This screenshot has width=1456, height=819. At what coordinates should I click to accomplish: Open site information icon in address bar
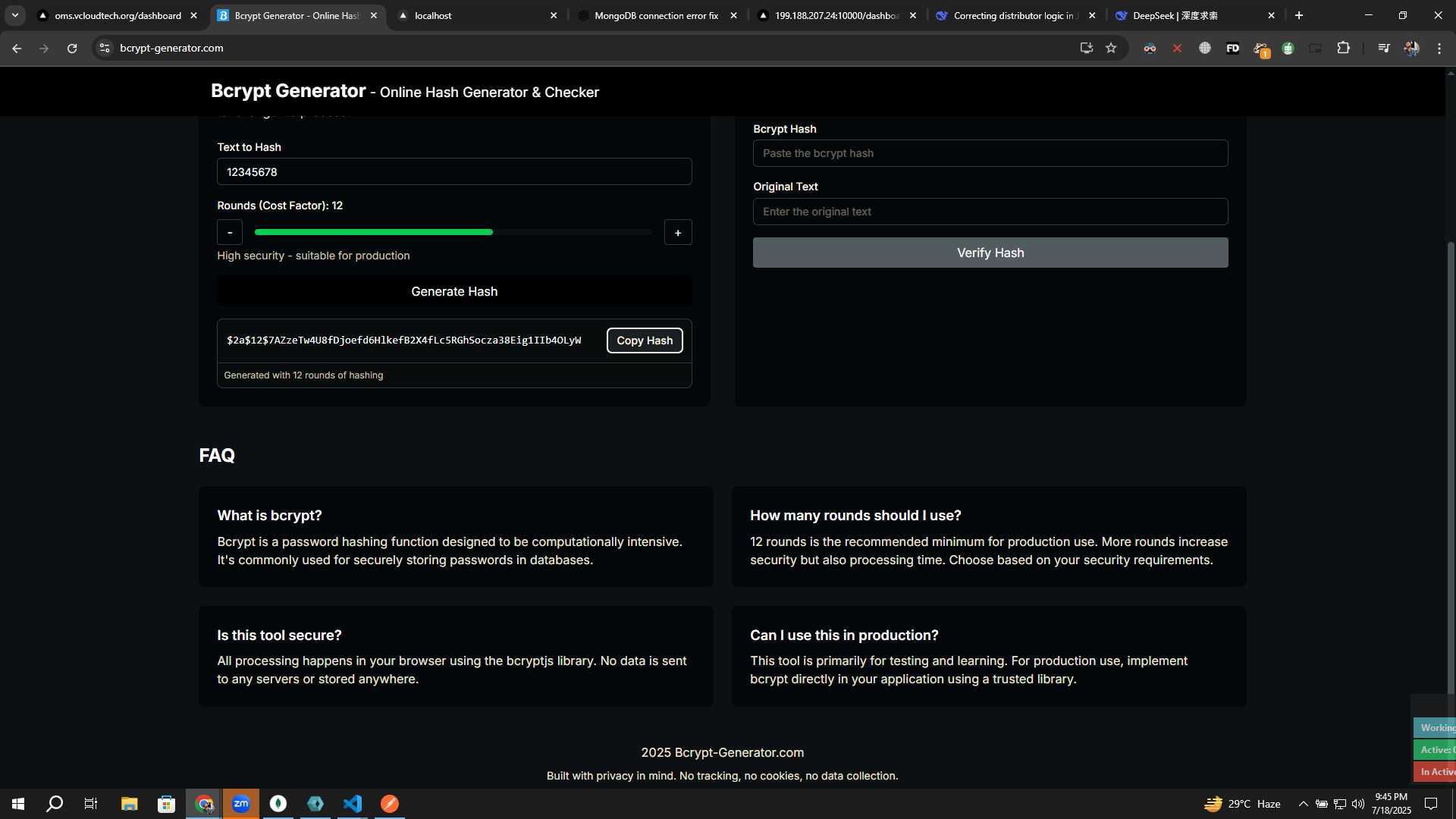click(x=105, y=48)
